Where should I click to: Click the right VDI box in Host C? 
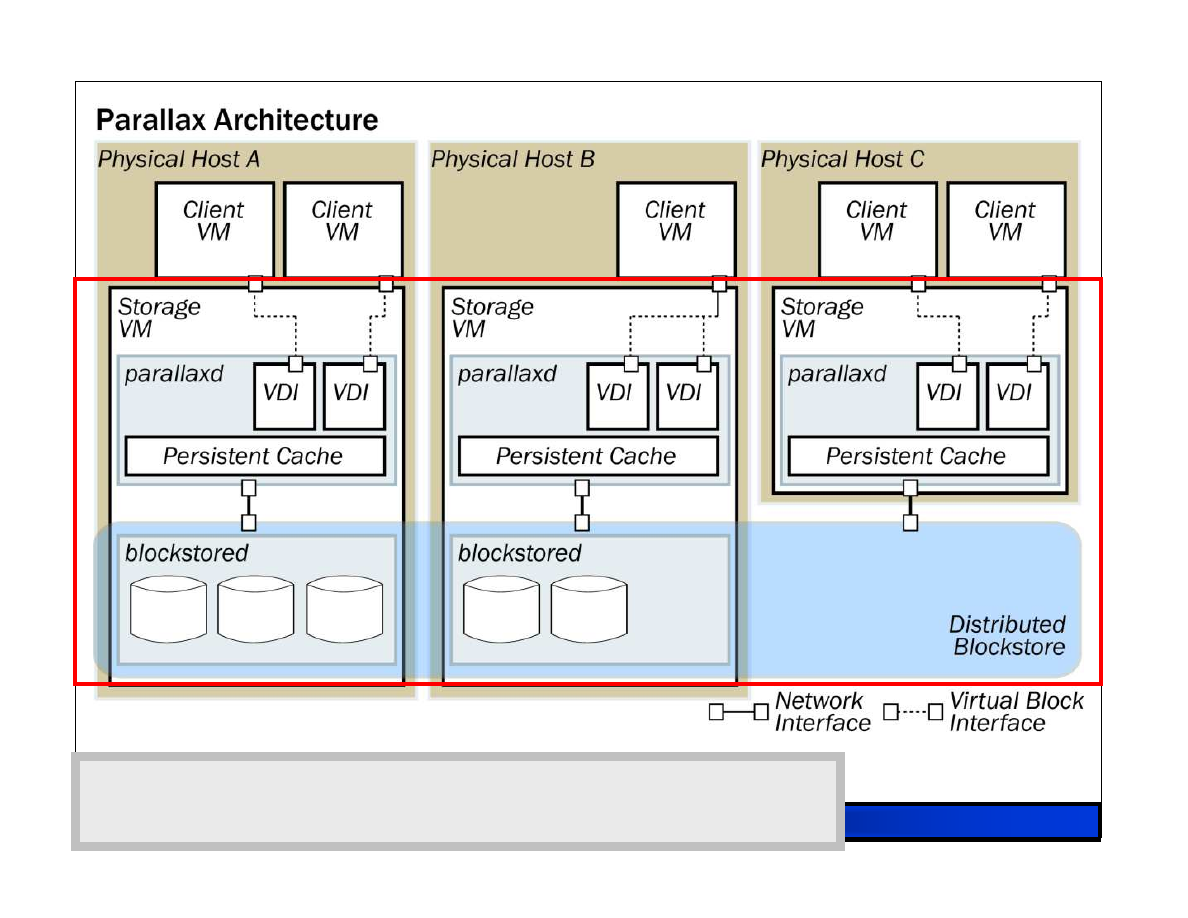[1018, 396]
